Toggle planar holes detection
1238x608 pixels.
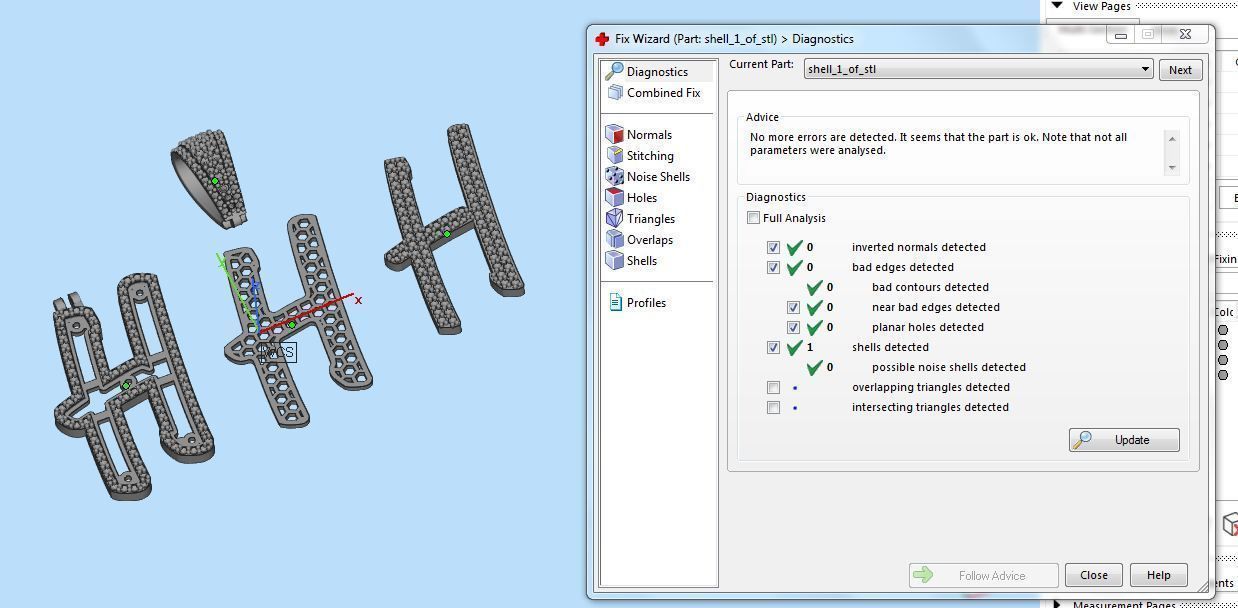point(793,327)
